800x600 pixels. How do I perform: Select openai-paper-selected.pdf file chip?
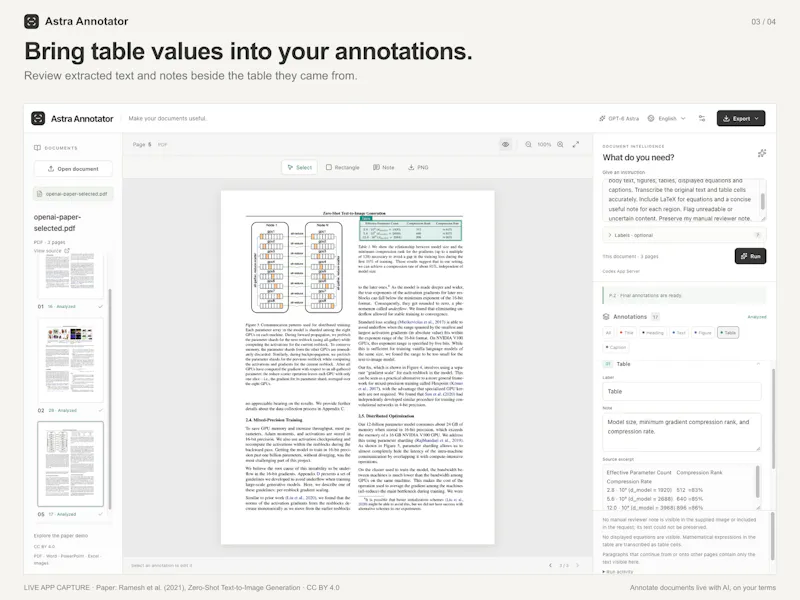73,194
